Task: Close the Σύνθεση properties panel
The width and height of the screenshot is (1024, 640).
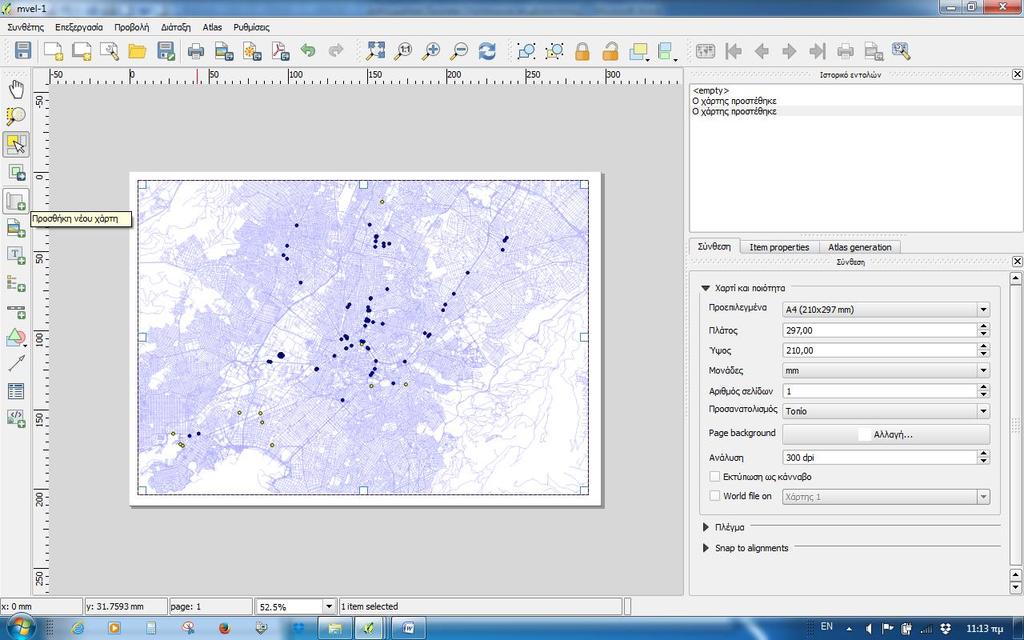Action: click(x=1017, y=261)
